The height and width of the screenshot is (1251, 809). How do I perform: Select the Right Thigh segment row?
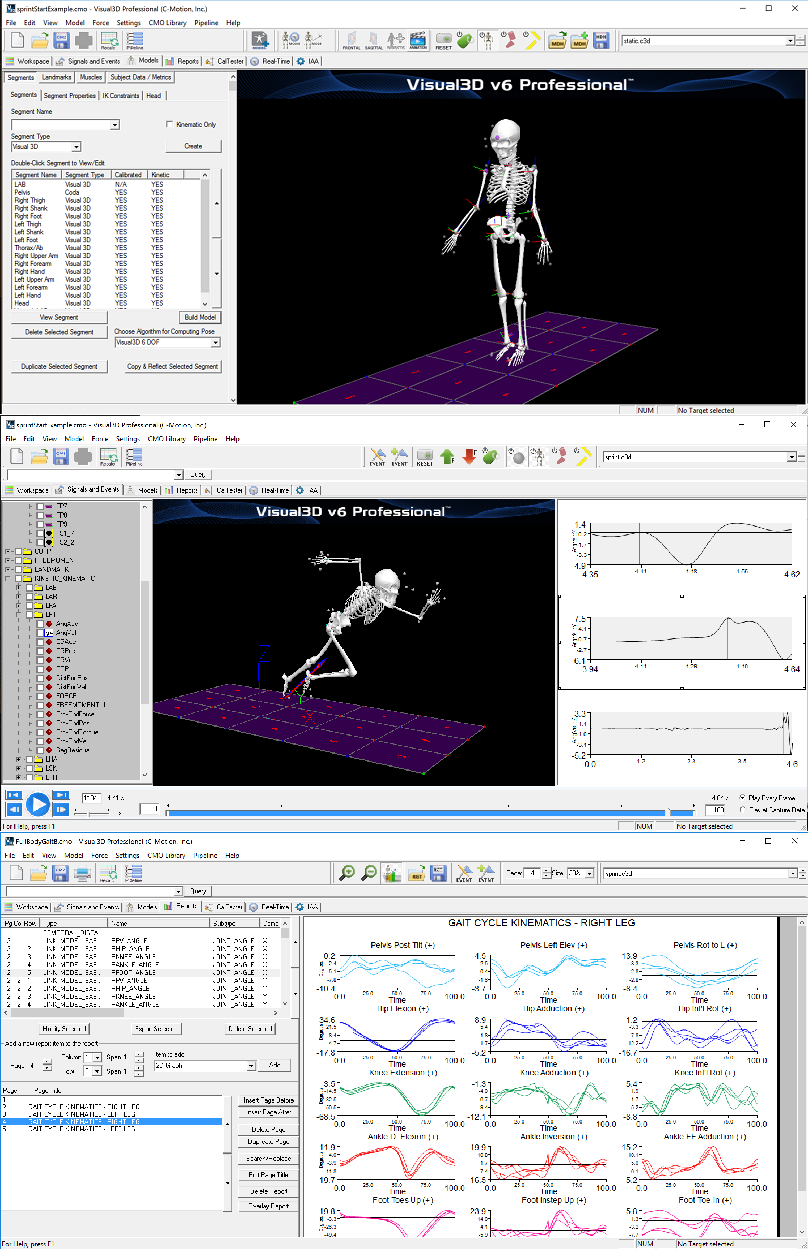(x=104, y=200)
